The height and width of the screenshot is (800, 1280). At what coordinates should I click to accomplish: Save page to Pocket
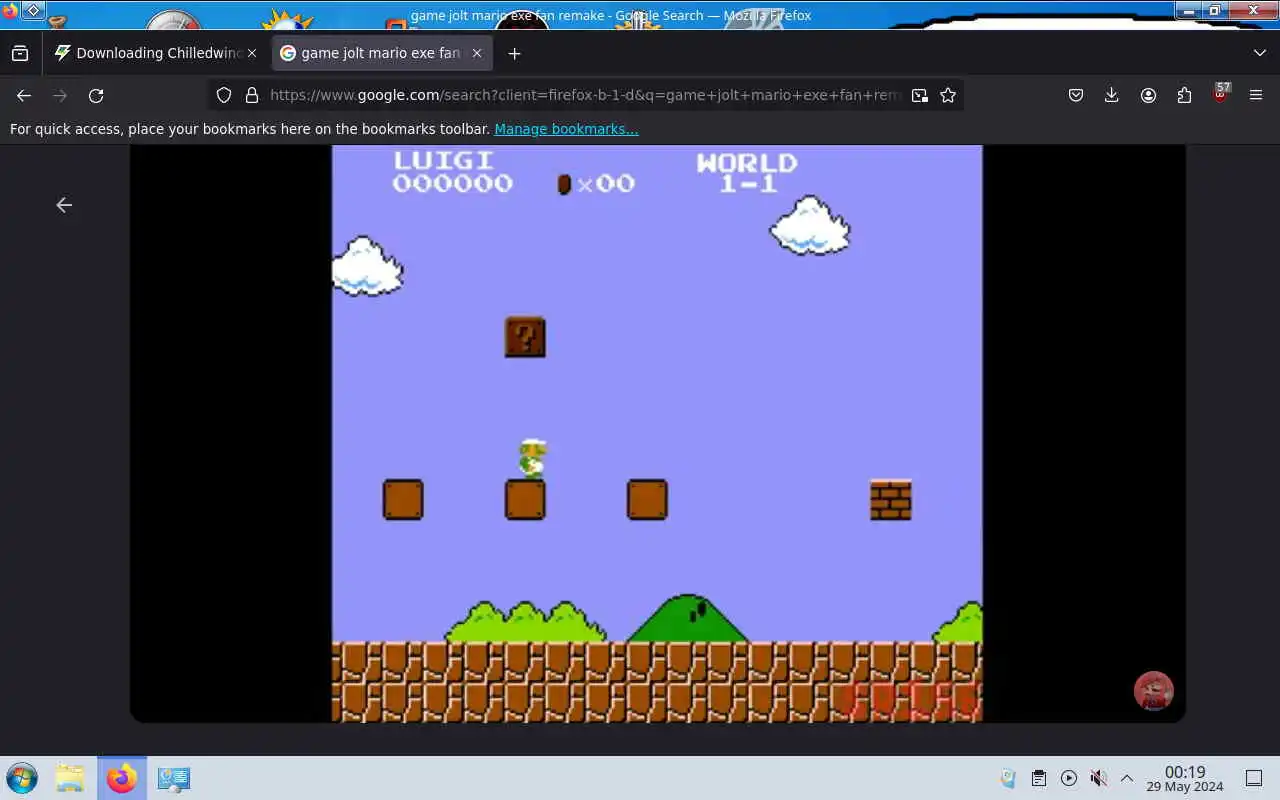point(1076,95)
